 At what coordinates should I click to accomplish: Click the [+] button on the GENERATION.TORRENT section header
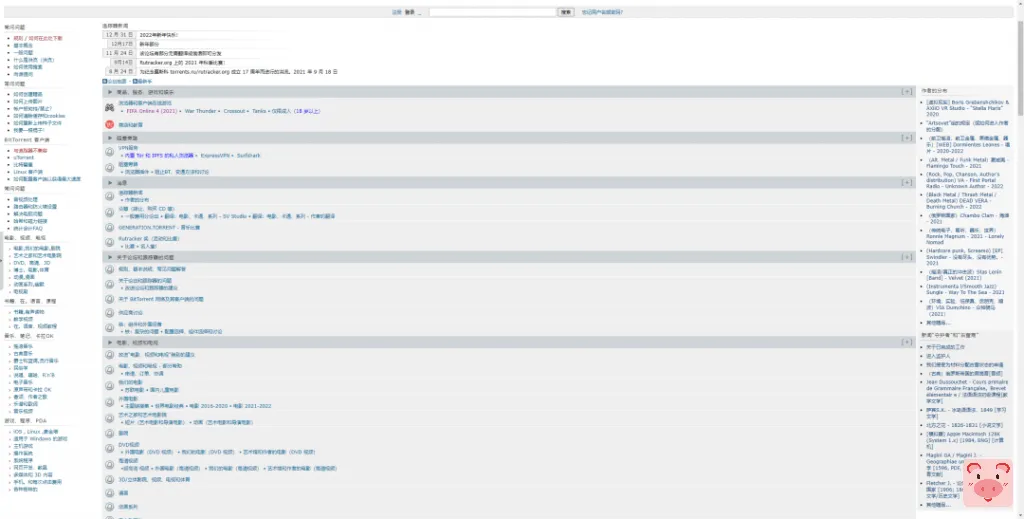coord(906,182)
